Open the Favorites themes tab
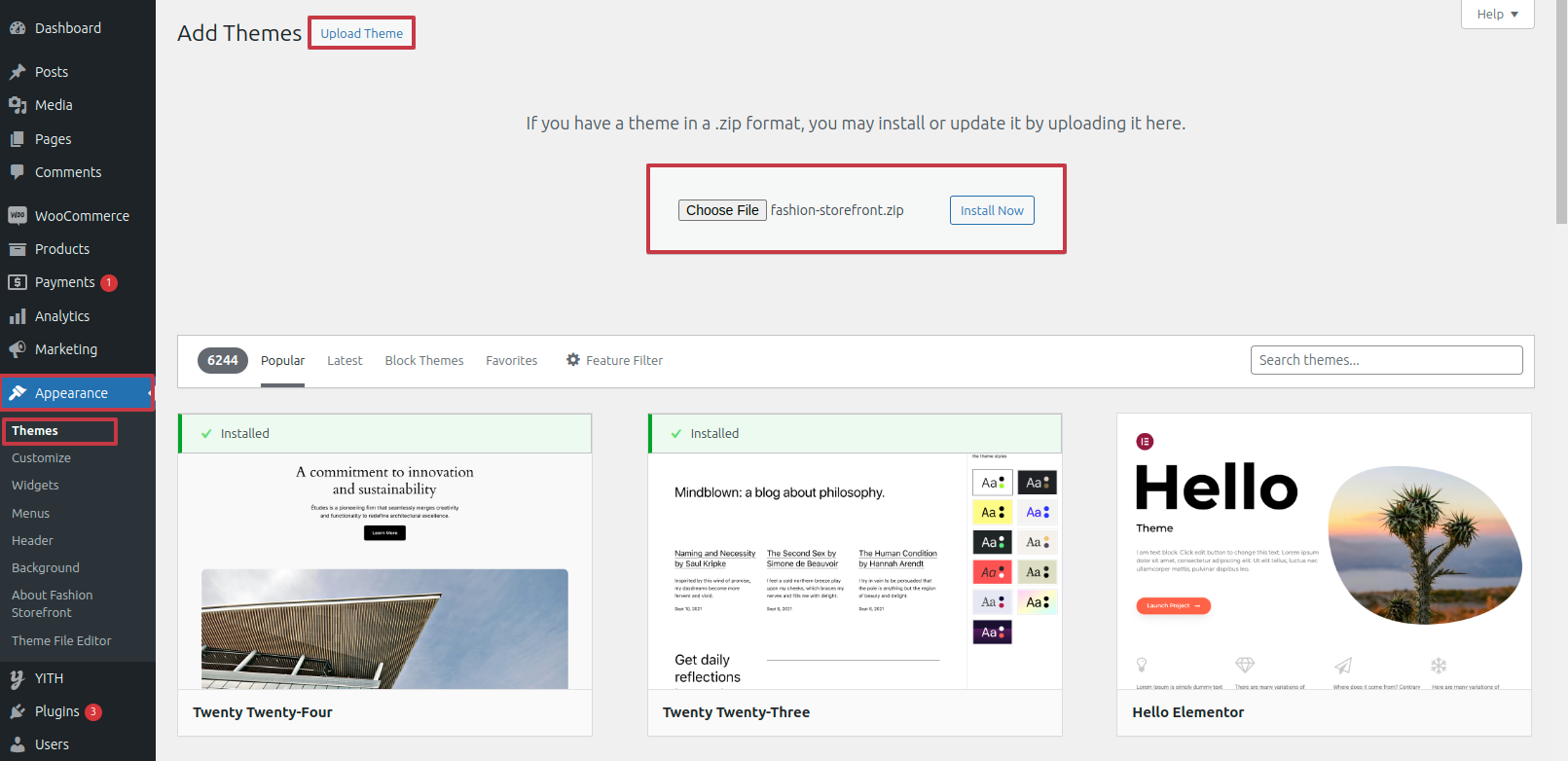 pos(512,361)
